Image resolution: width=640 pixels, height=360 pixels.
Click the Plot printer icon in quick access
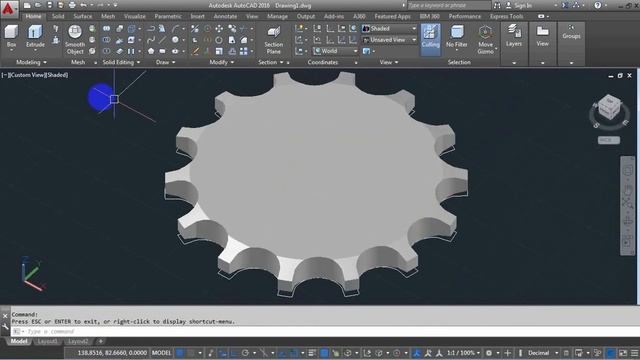72,5
